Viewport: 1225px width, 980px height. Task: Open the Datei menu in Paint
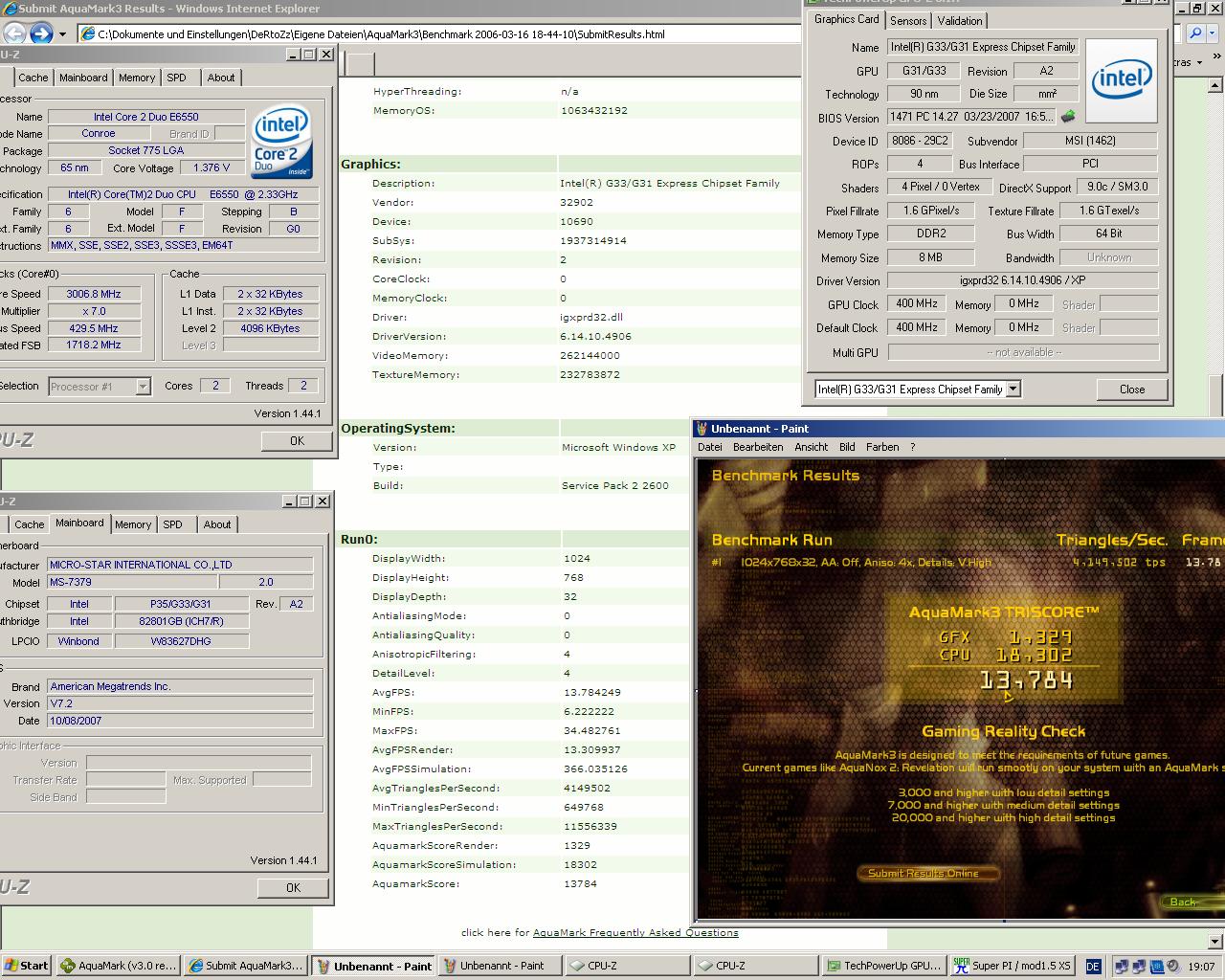tap(710, 447)
